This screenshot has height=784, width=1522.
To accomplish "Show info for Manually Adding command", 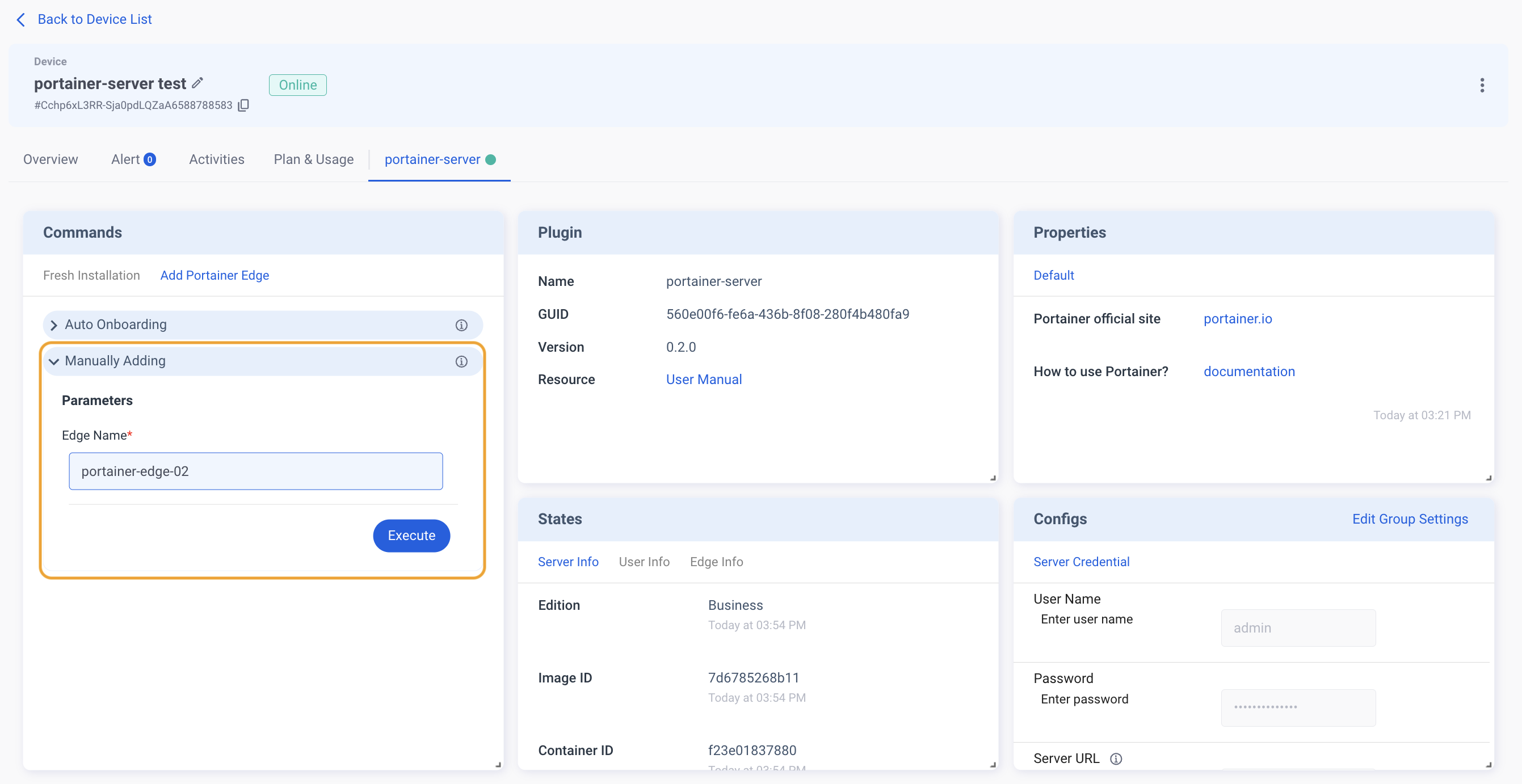I will (x=461, y=361).
